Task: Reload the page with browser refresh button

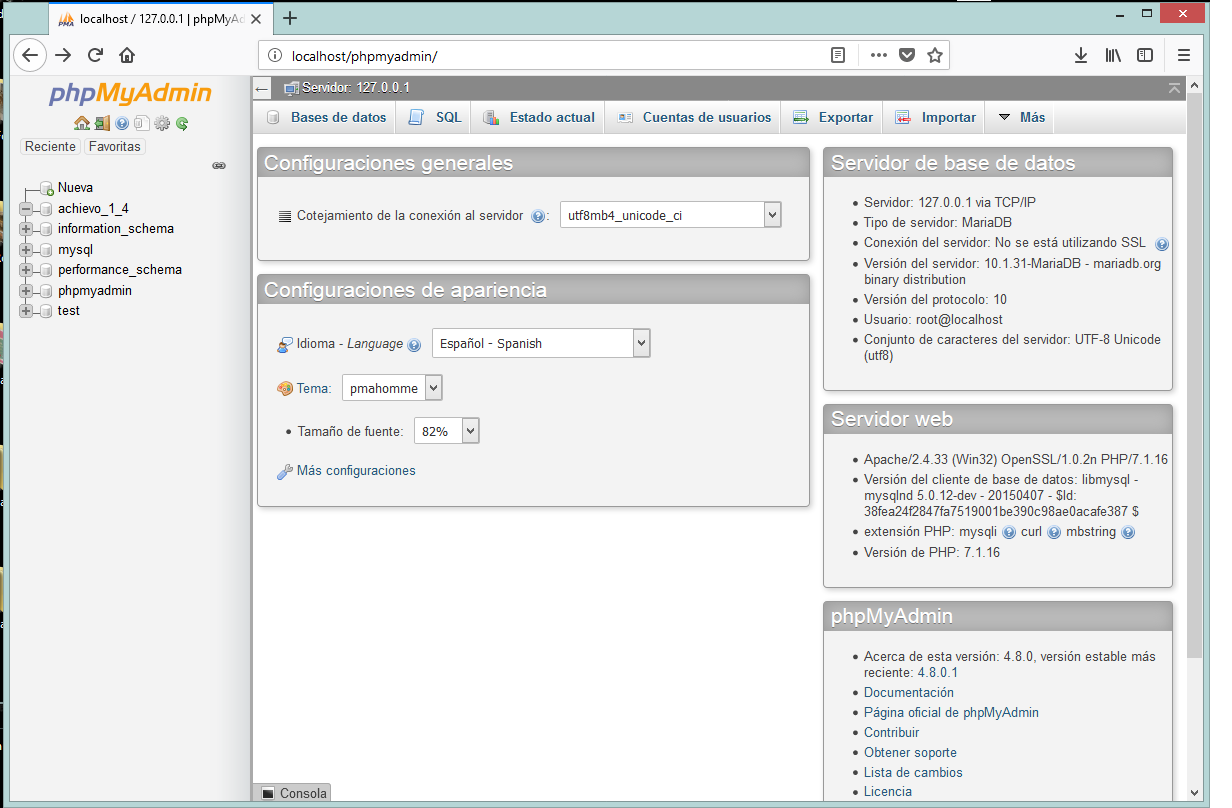Action: (95, 56)
